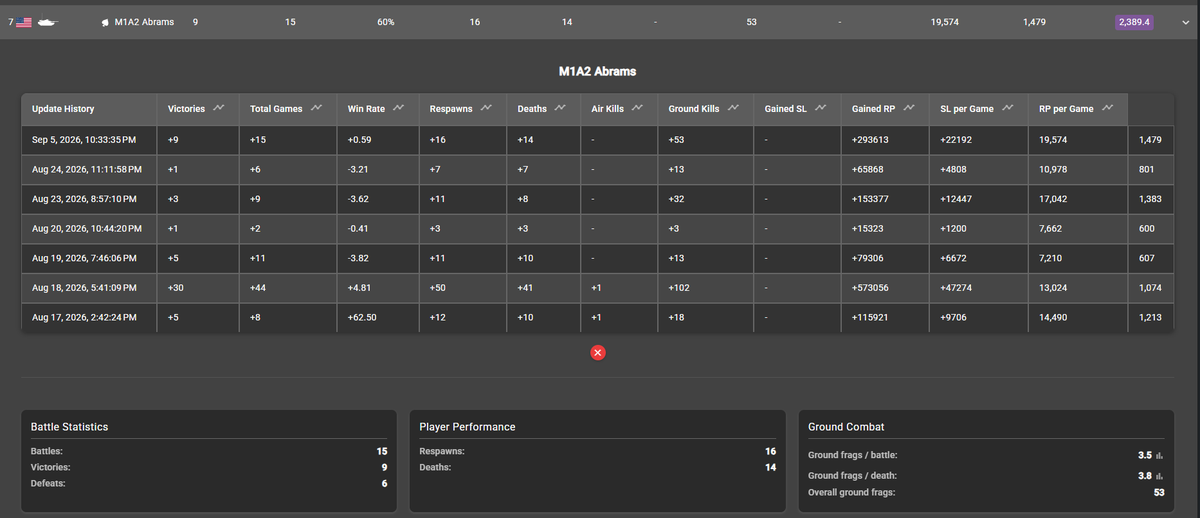Select the Aug 17, 2026, 2:42:24 PM update row
Viewport: 1200px width, 518px height.
pos(597,318)
